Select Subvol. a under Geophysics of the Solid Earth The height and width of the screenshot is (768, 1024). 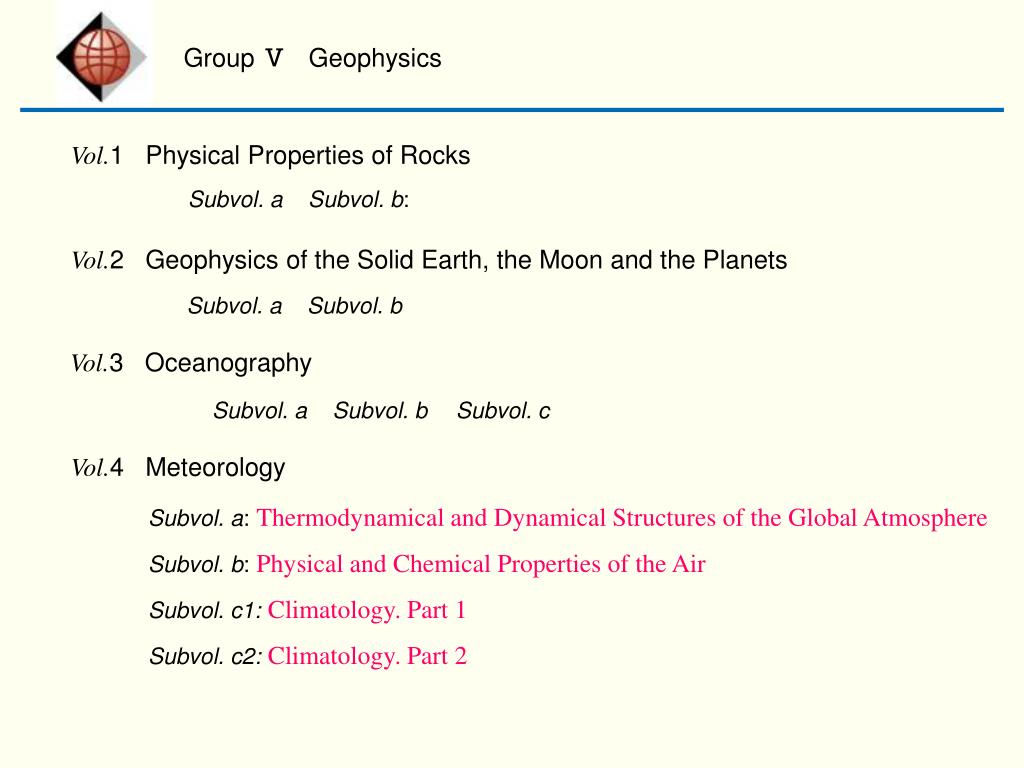coord(235,306)
